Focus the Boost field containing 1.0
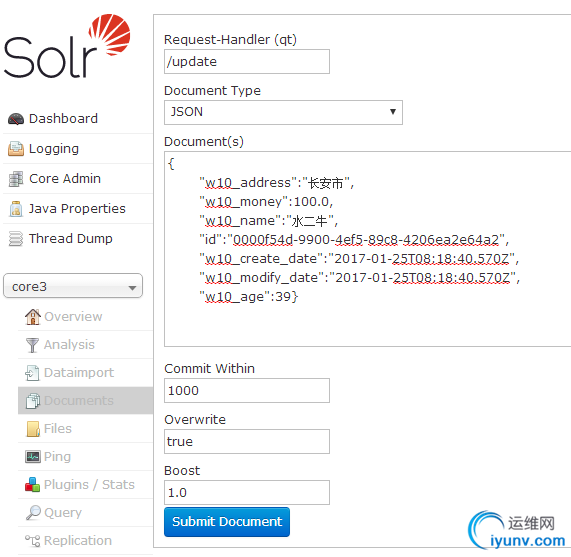 247,493
